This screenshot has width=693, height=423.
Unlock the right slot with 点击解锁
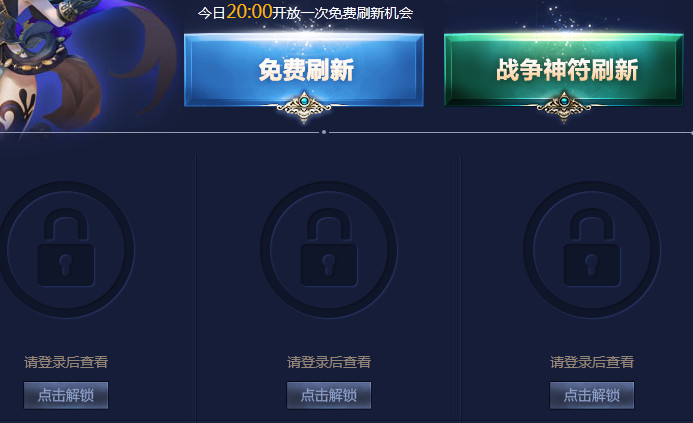(592, 395)
